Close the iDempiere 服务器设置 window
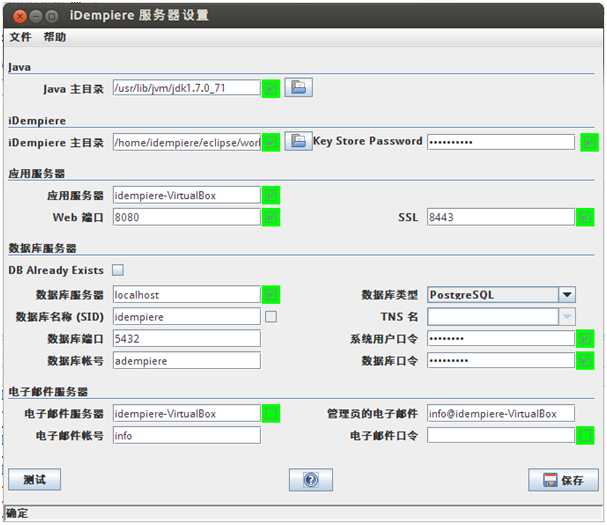The image size is (607, 525). click(x=19, y=16)
